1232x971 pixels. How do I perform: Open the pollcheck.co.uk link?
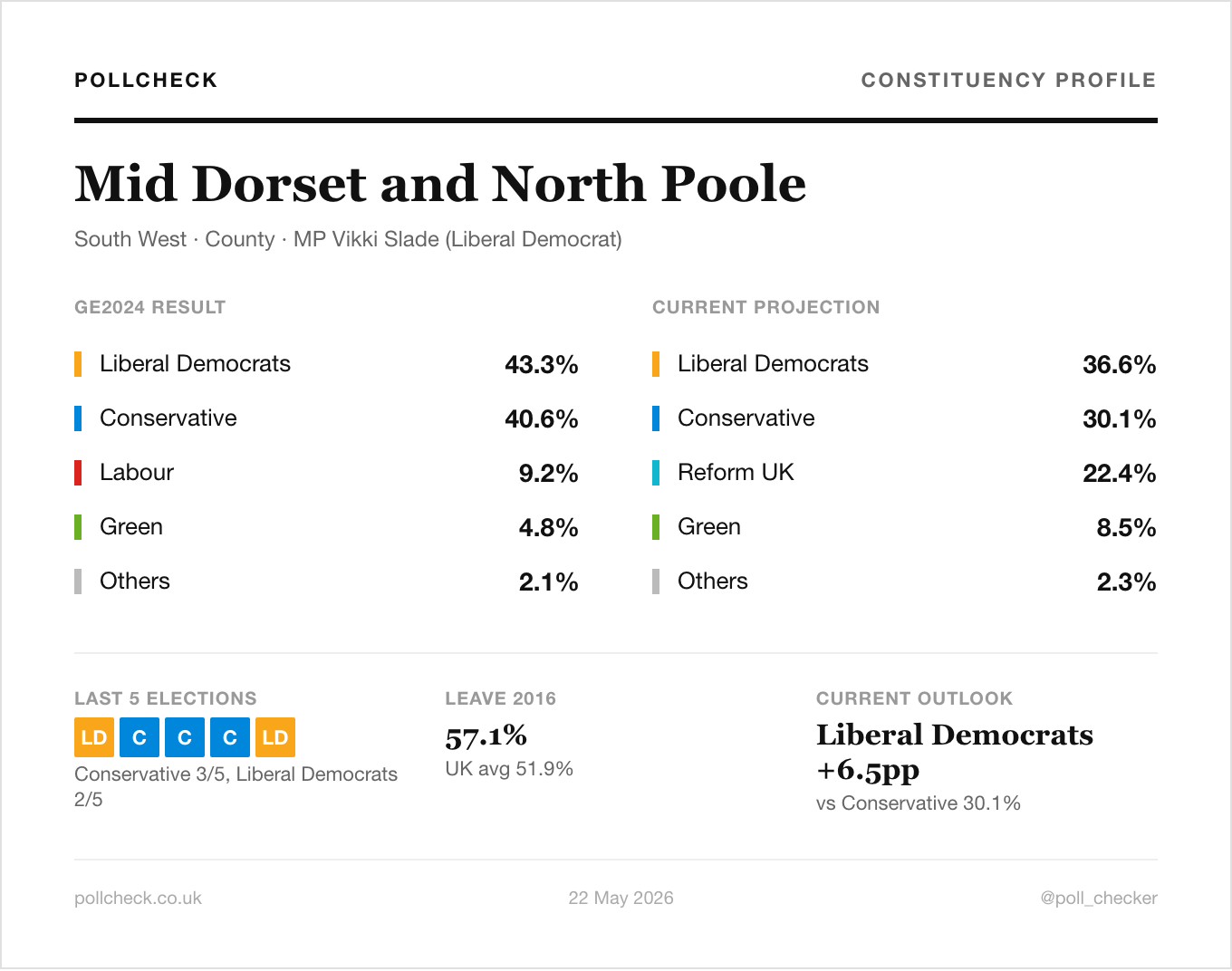pos(138,898)
